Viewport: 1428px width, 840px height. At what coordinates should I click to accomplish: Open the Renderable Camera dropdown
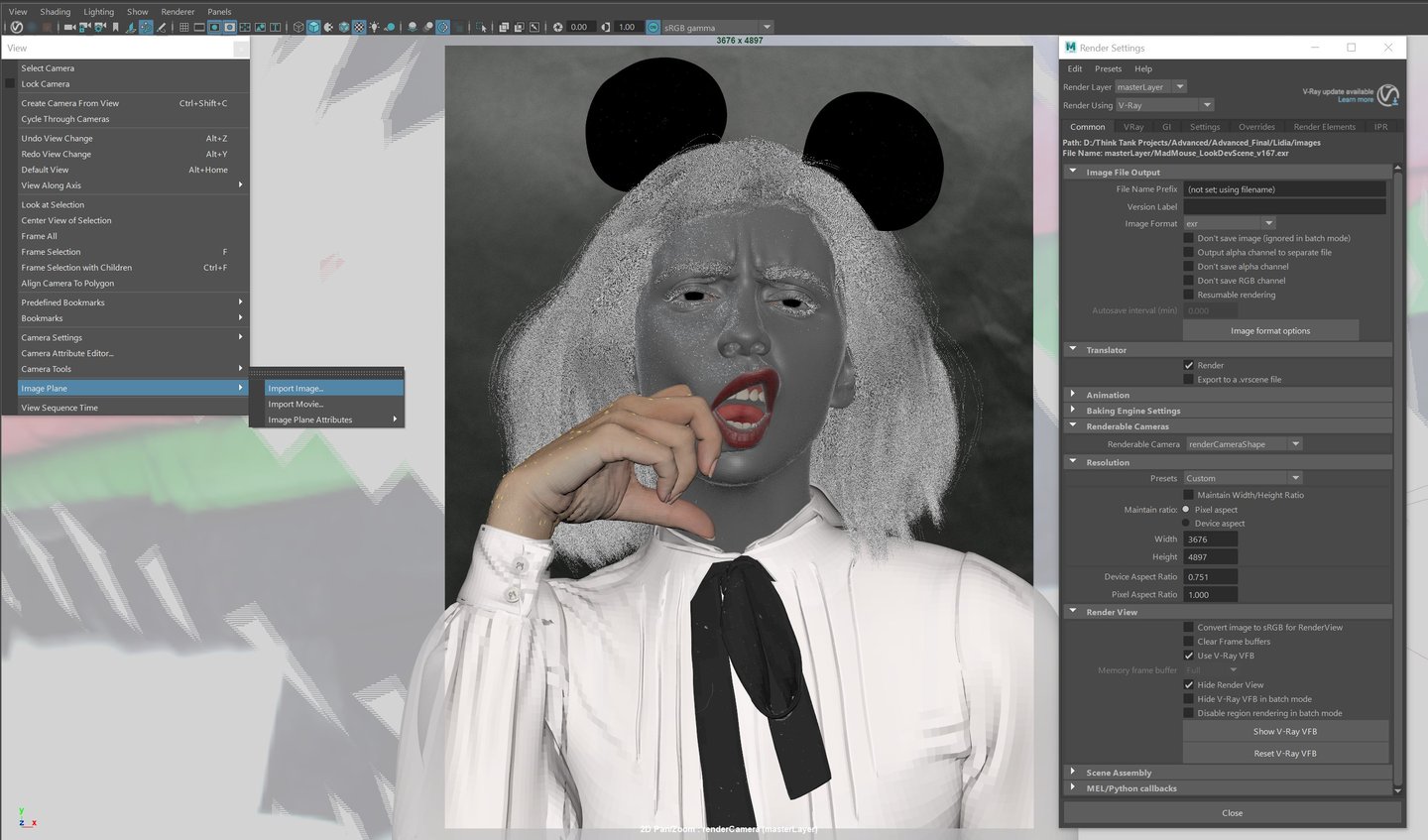tap(1244, 444)
